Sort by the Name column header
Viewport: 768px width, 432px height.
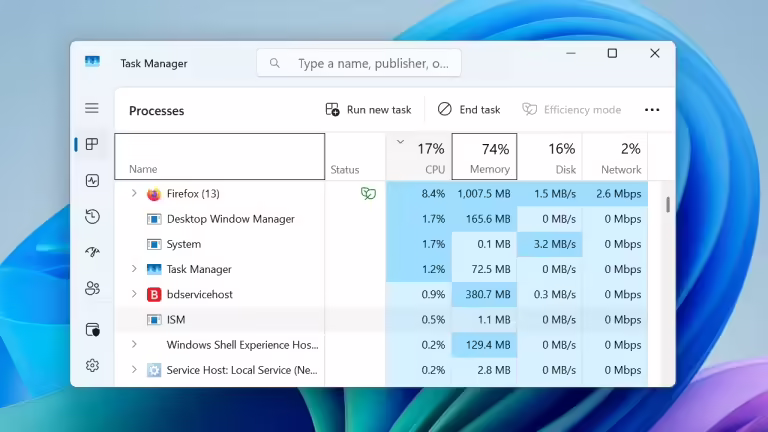click(x=219, y=156)
